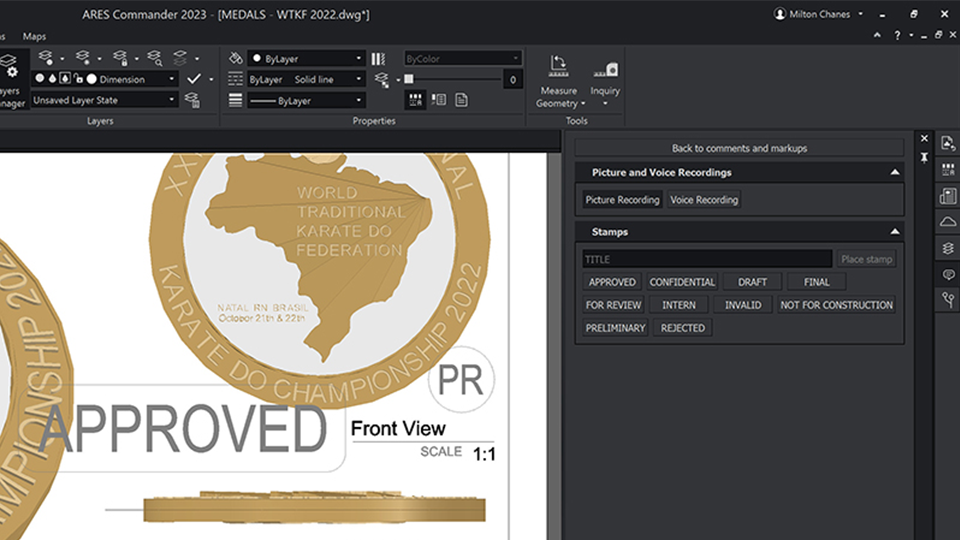Pin the comments panel
This screenshot has width=960, height=540.
pyautogui.click(x=924, y=158)
